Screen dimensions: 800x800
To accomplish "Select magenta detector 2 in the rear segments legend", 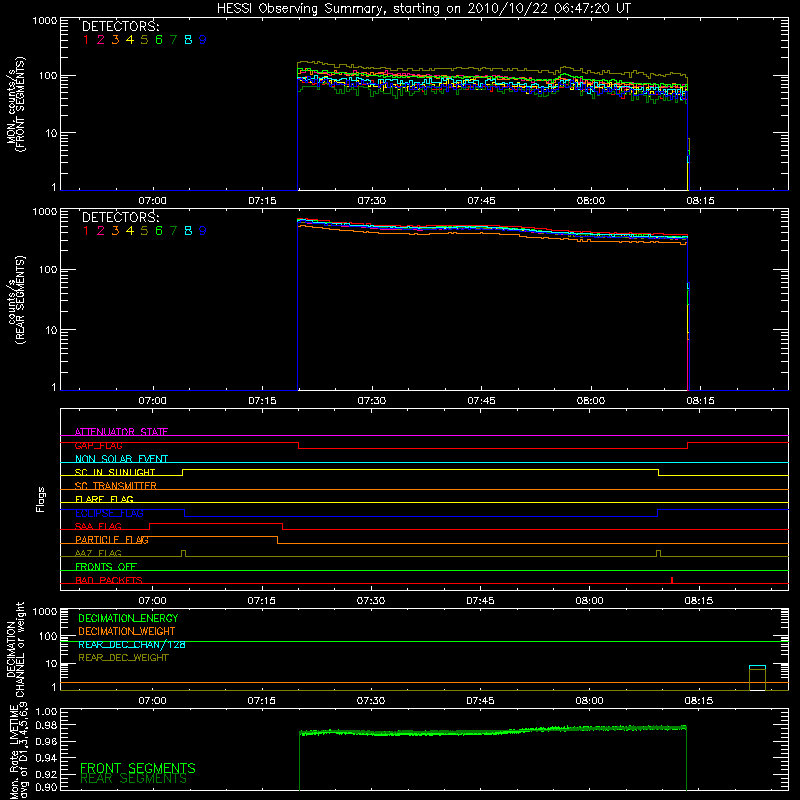I will 101,231.
